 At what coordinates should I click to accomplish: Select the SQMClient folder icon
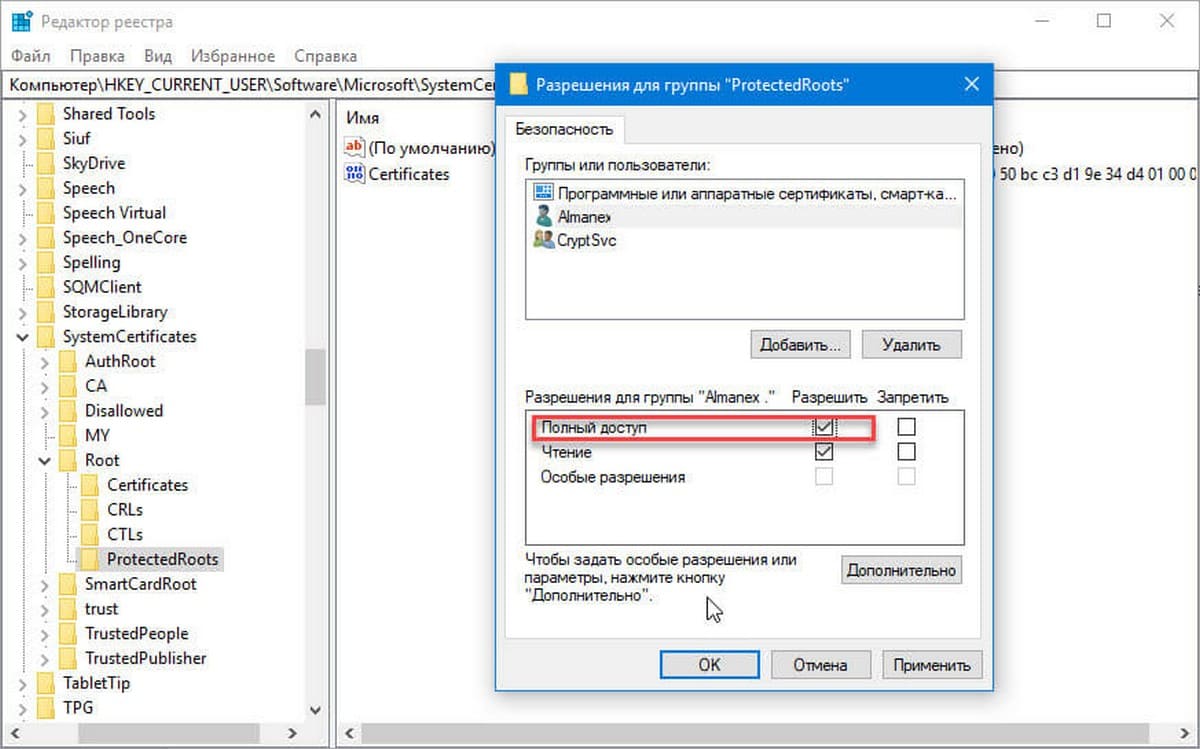point(45,287)
